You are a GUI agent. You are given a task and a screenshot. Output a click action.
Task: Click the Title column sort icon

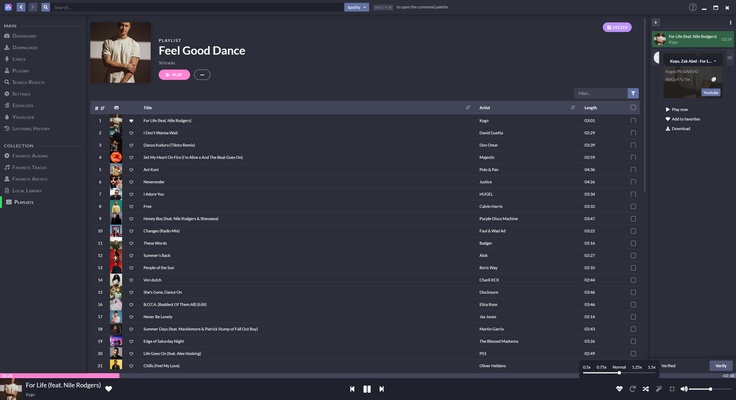click(468, 108)
